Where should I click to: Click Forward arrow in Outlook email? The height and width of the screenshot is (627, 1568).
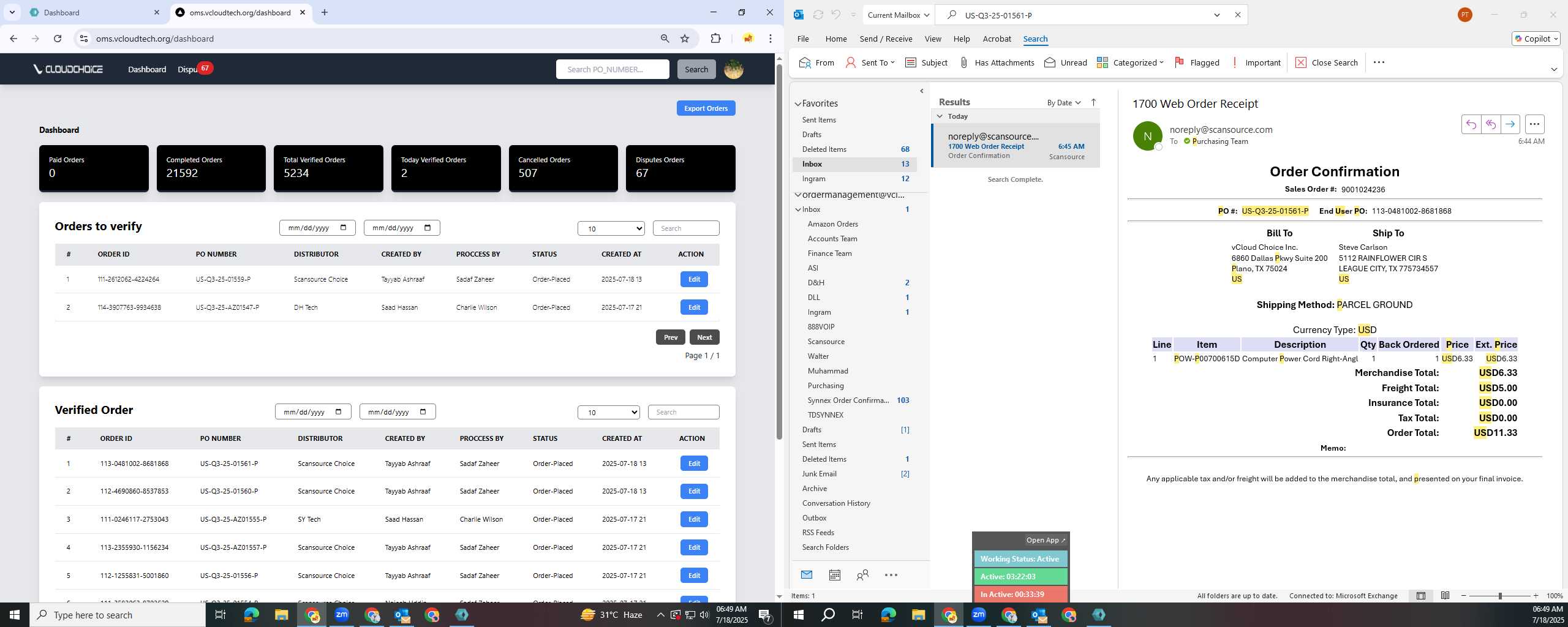[1510, 124]
